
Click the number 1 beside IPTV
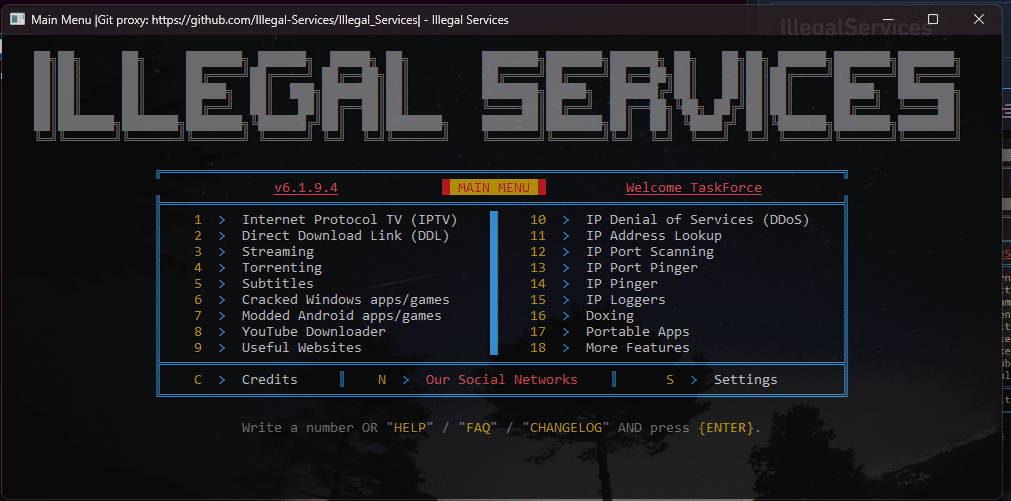198,220
